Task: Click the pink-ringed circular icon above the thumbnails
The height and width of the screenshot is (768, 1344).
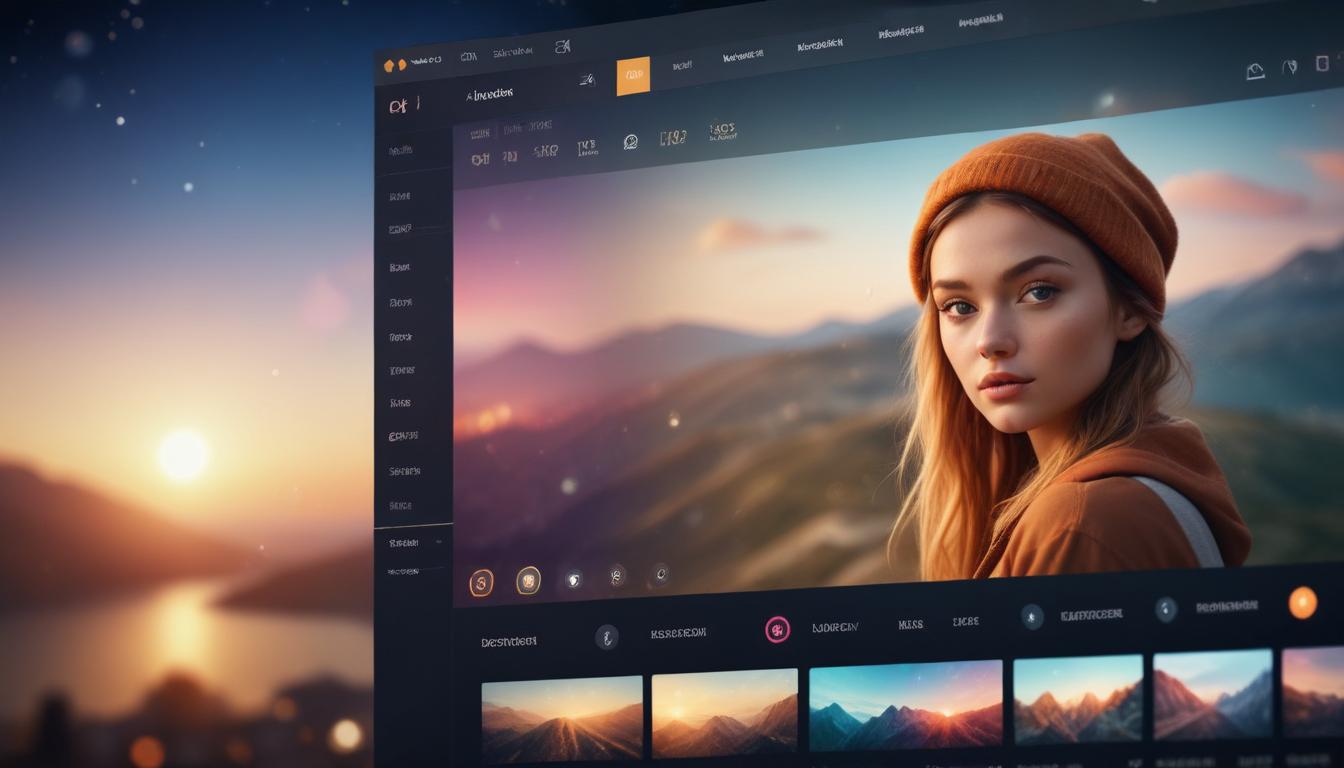Action: click(777, 629)
